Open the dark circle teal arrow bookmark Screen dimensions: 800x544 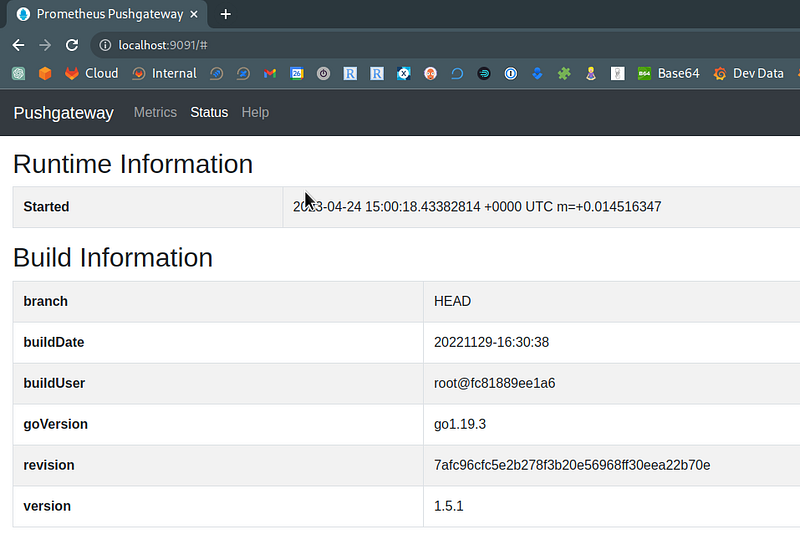click(x=484, y=73)
